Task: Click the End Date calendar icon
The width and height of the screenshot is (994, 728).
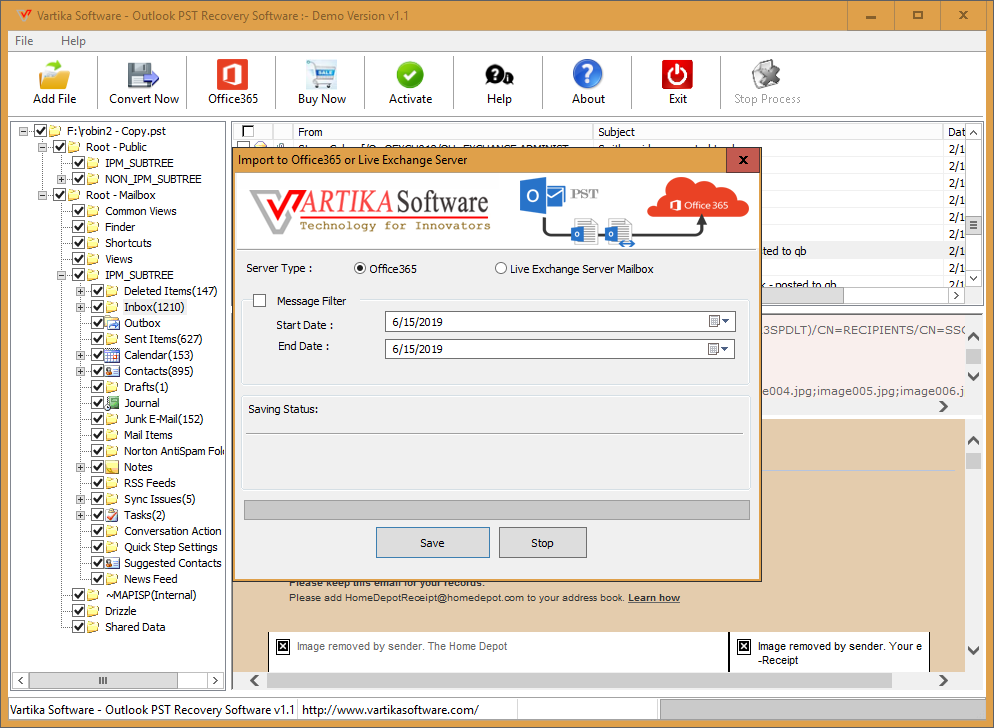Action: (714, 349)
